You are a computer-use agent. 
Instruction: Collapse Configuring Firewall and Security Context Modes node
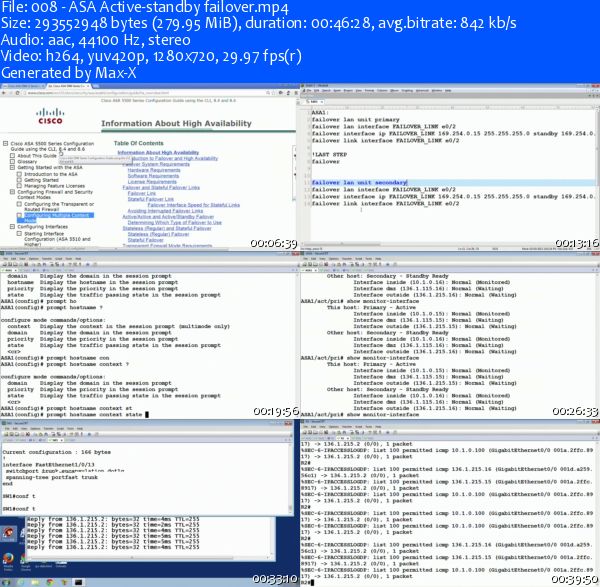coord(12,192)
